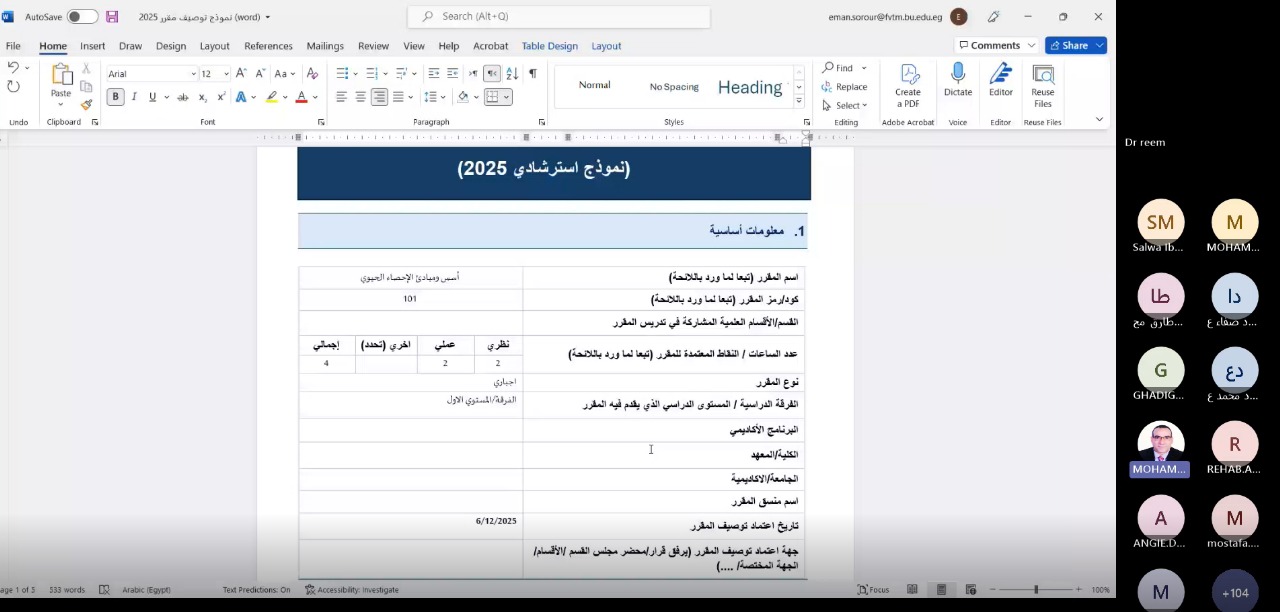The image size is (1280, 612).
Task: Open the Review tab
Action: (x=373, y=46)
